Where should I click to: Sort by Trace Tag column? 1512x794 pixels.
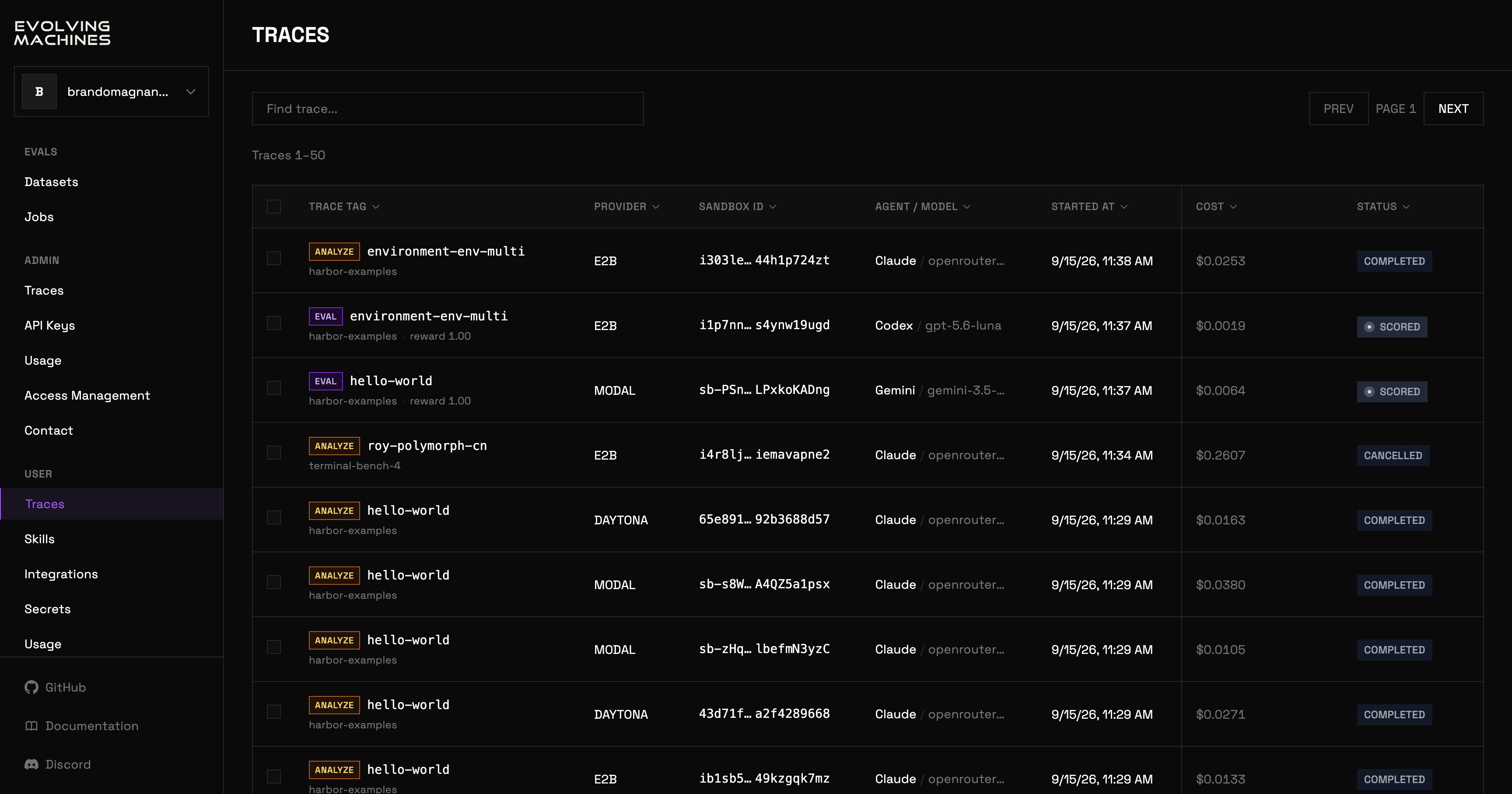[x=344, y=207]
